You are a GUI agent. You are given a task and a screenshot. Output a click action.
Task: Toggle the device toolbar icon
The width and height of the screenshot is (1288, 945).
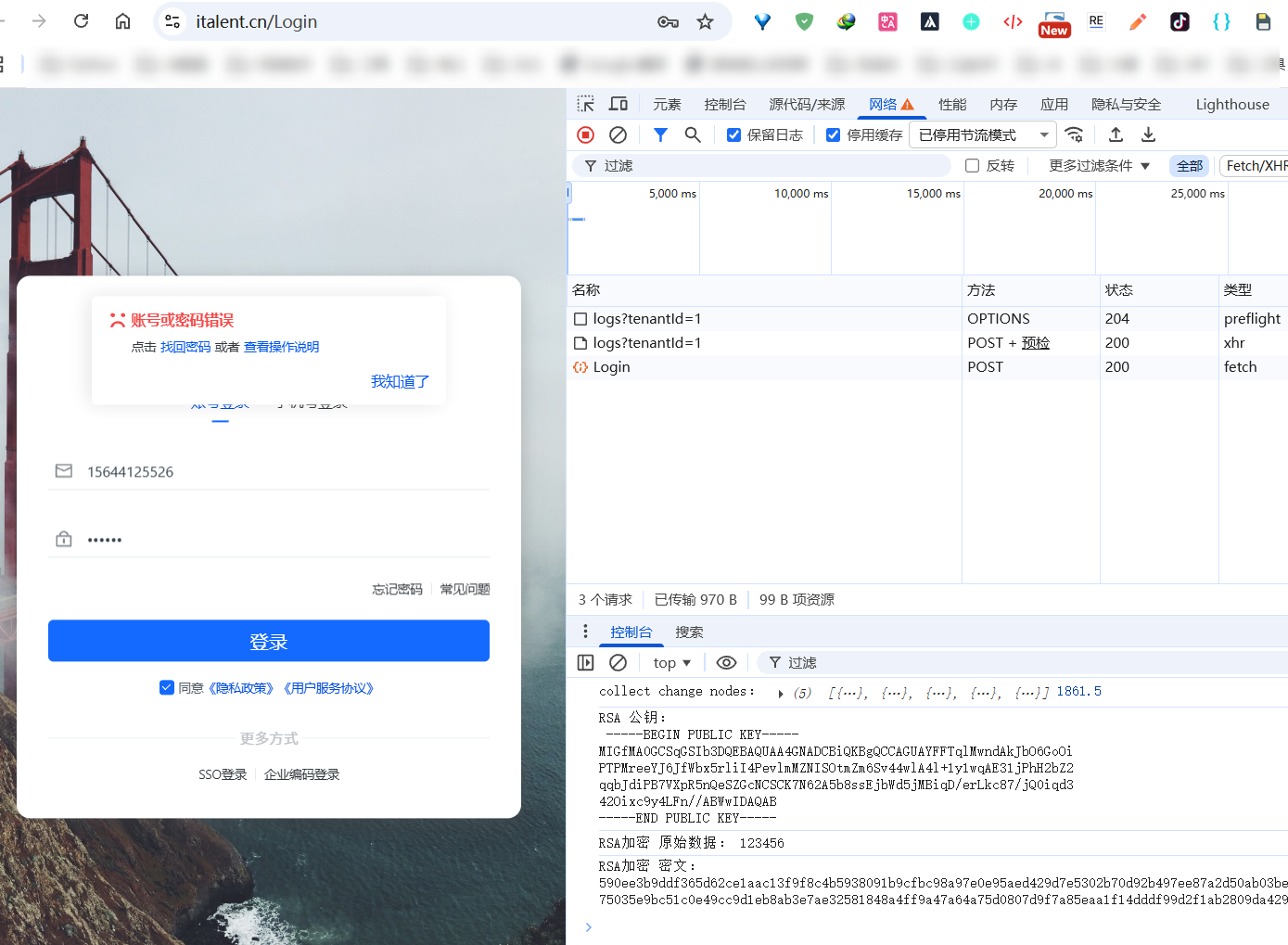click(x=618, y=104)
